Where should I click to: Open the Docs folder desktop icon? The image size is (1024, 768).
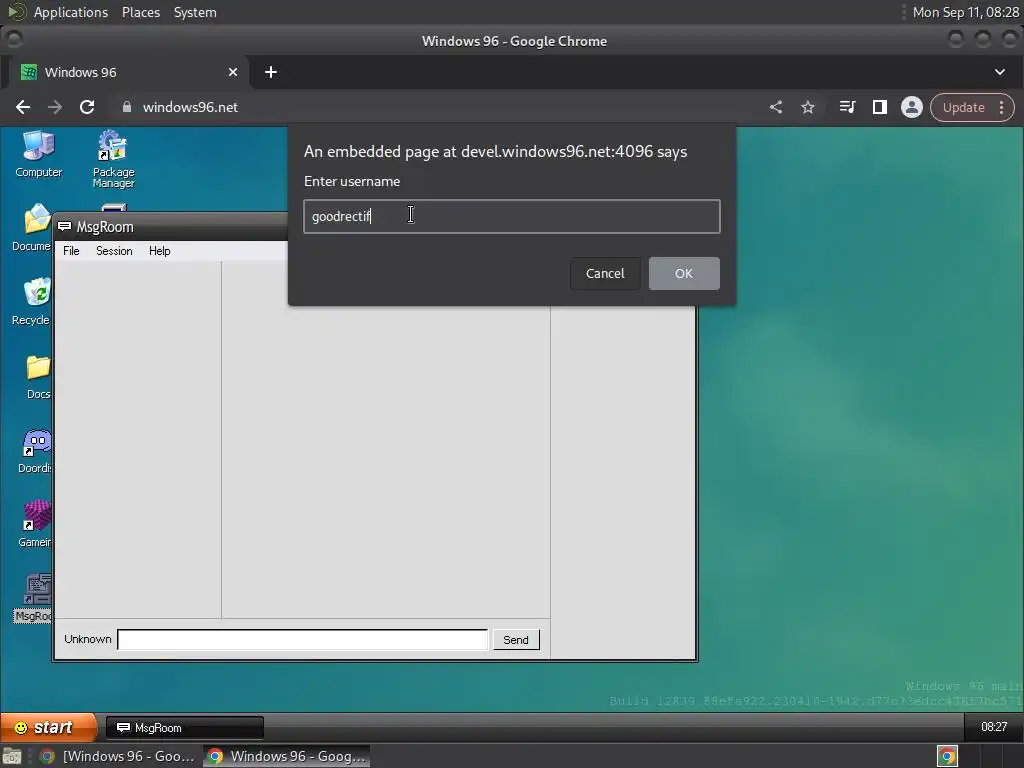point(38,376)
